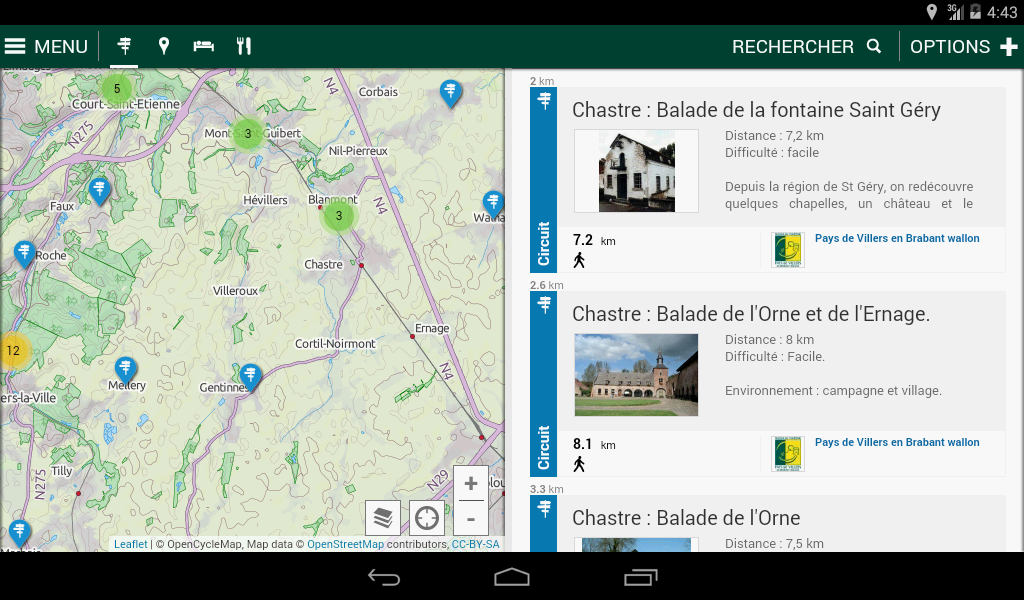Open the hamburger MENU

tap(46, 46)
